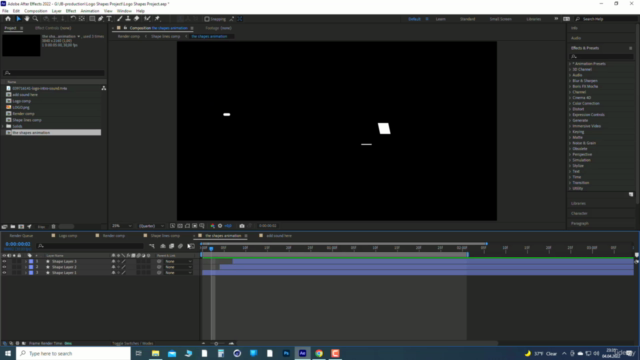Open the Animation menu
Screen dimensions: 640x360
pos(90,11)
